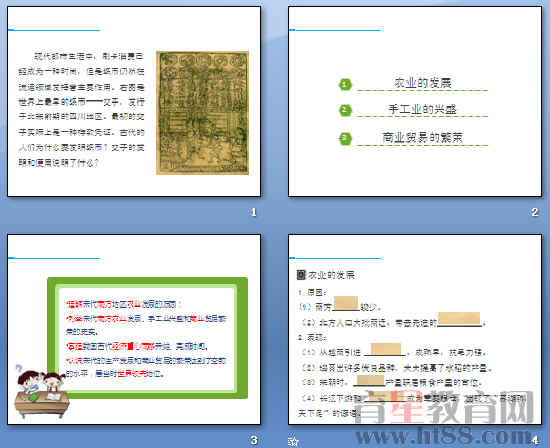Click the 商业贸易的繁荣 outline item
The width and height of the screenshot is (550, 448).
point(422,137)
